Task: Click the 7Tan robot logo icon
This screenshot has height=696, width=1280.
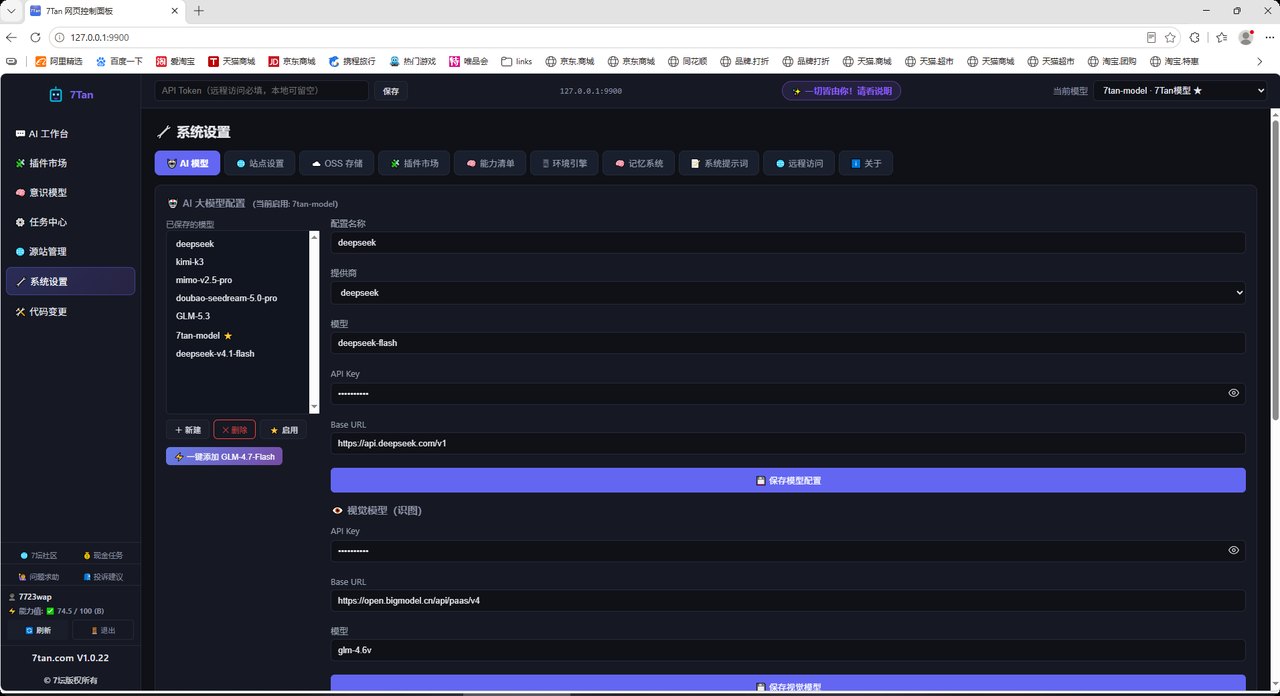Action: 56,95
